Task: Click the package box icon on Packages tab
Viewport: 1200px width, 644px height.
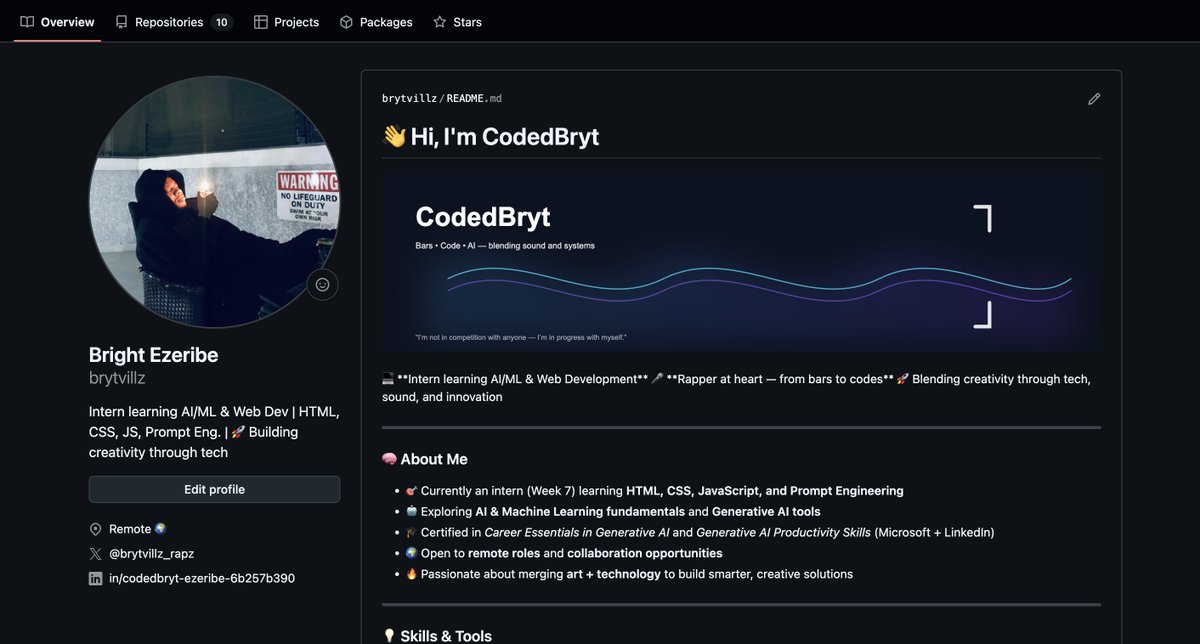Action: [346, 21]
